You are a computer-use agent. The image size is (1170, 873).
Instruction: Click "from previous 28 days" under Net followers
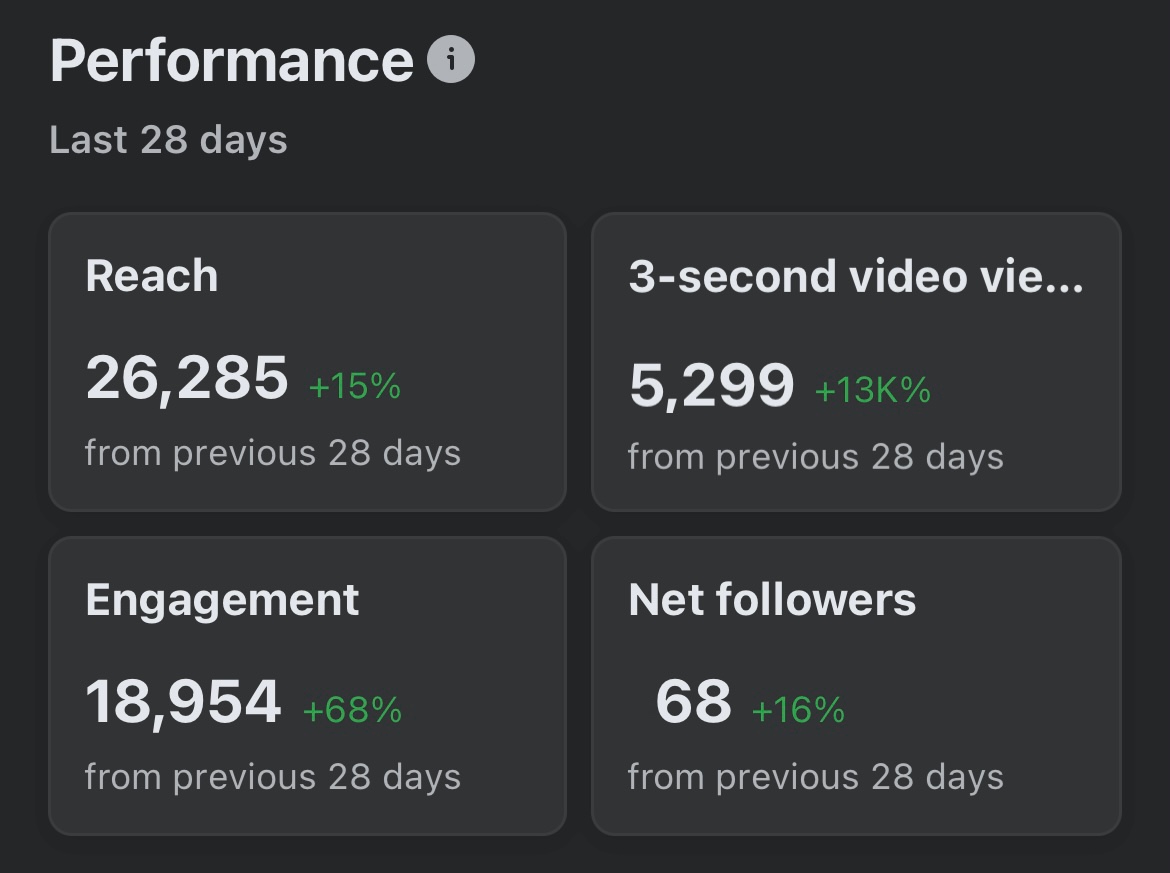pyautogui.click(x=815, y=777)
